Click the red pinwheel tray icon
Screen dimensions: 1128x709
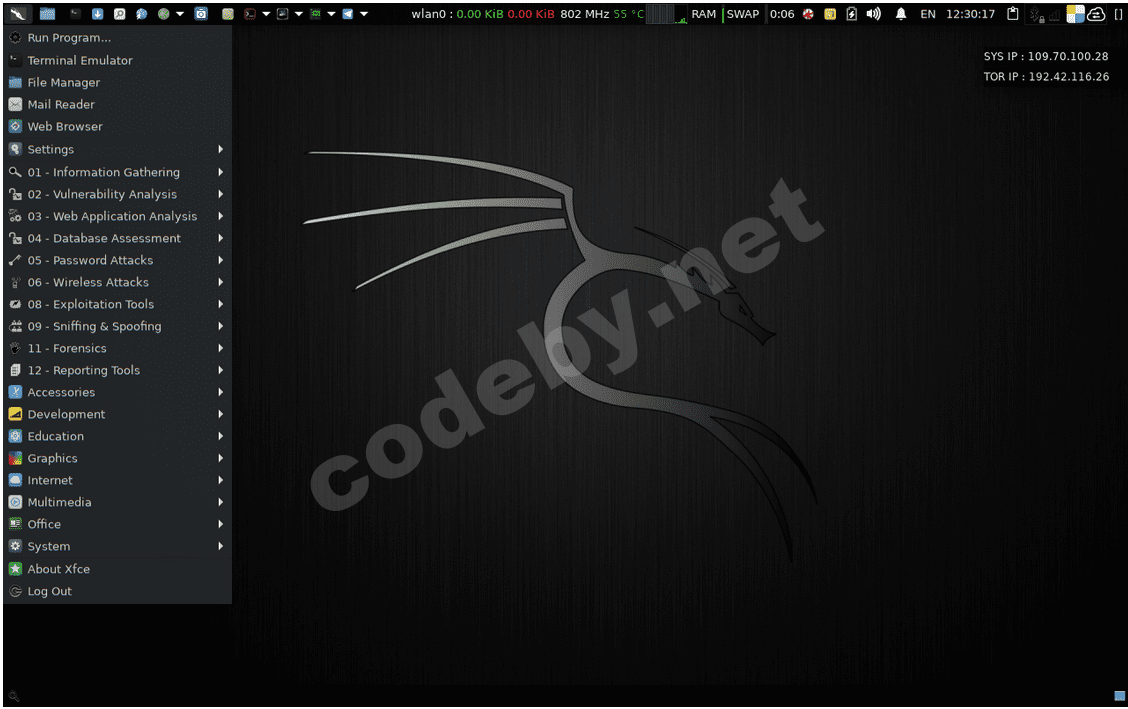click(808, 14)
